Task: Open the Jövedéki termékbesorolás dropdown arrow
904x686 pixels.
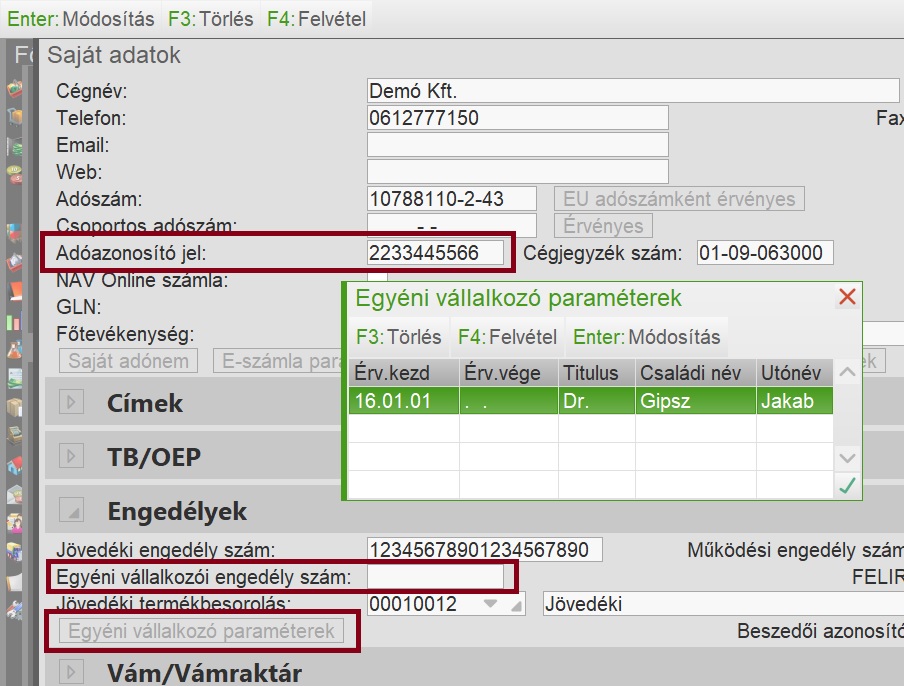Action: [490, 604]
